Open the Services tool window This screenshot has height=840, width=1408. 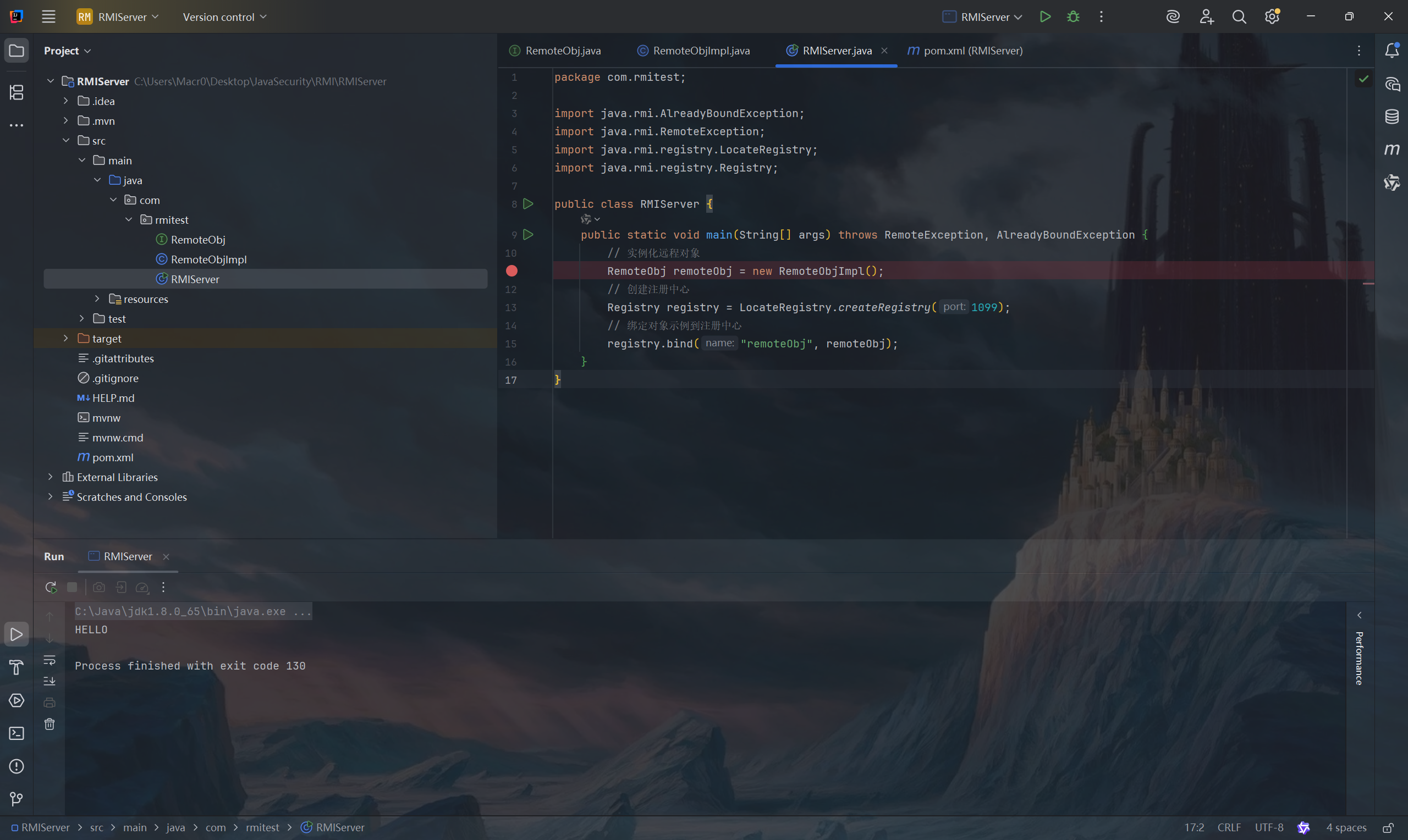[16, 700]
